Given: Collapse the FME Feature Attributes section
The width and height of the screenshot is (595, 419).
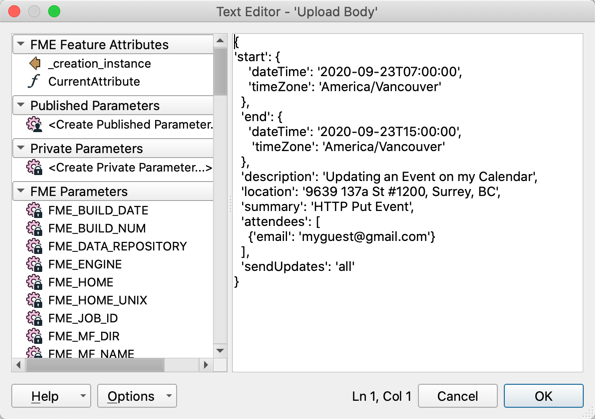Looking at the screenshot, I should (x=21, y=44).
